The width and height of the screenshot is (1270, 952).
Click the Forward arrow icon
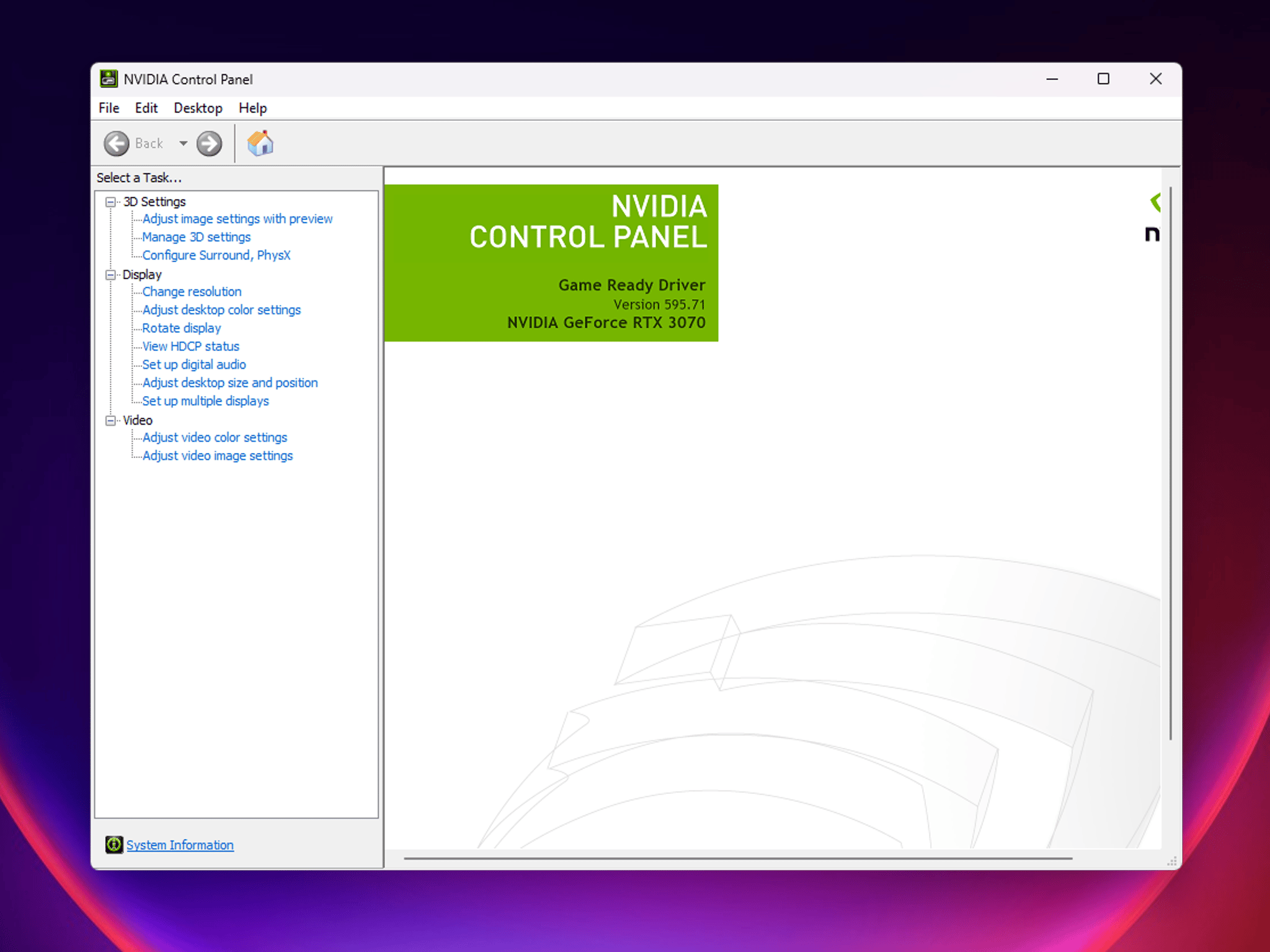[209, 144]
